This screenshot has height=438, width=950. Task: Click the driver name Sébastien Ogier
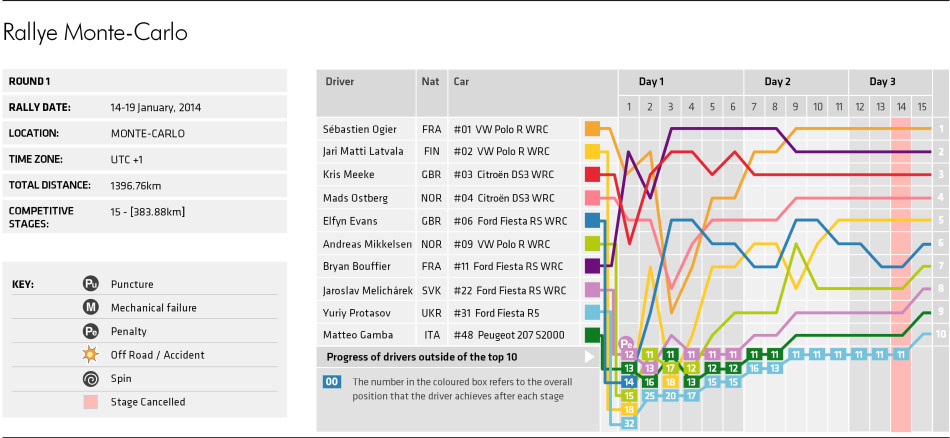click(x=360, y=129)
